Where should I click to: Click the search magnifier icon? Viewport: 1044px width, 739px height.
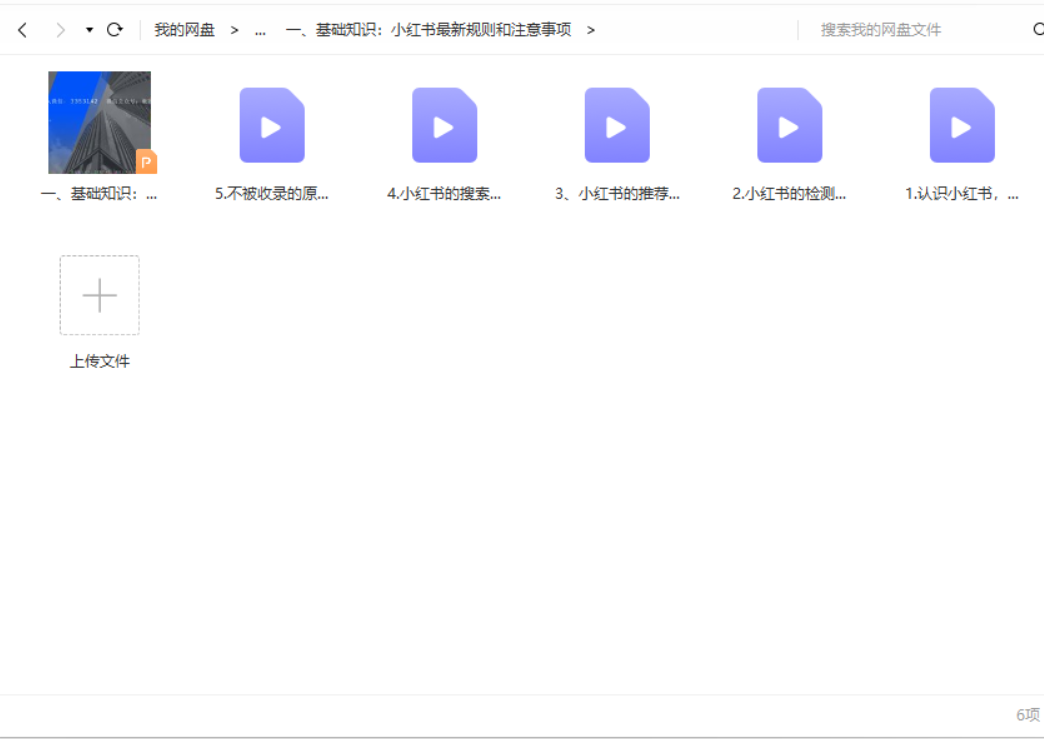pos(1038,29)
